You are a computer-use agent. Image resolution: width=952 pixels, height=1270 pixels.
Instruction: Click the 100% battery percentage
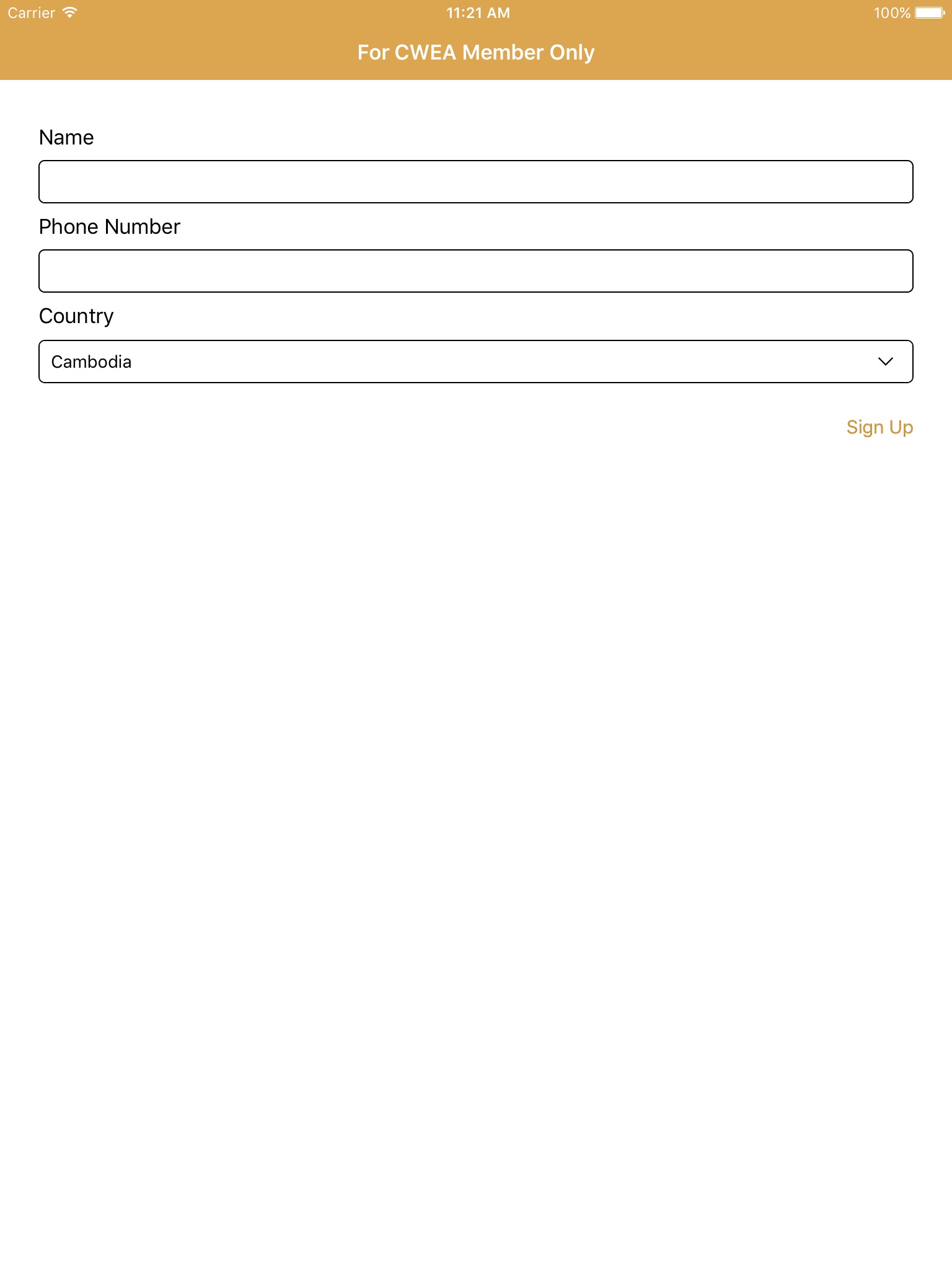891,12
